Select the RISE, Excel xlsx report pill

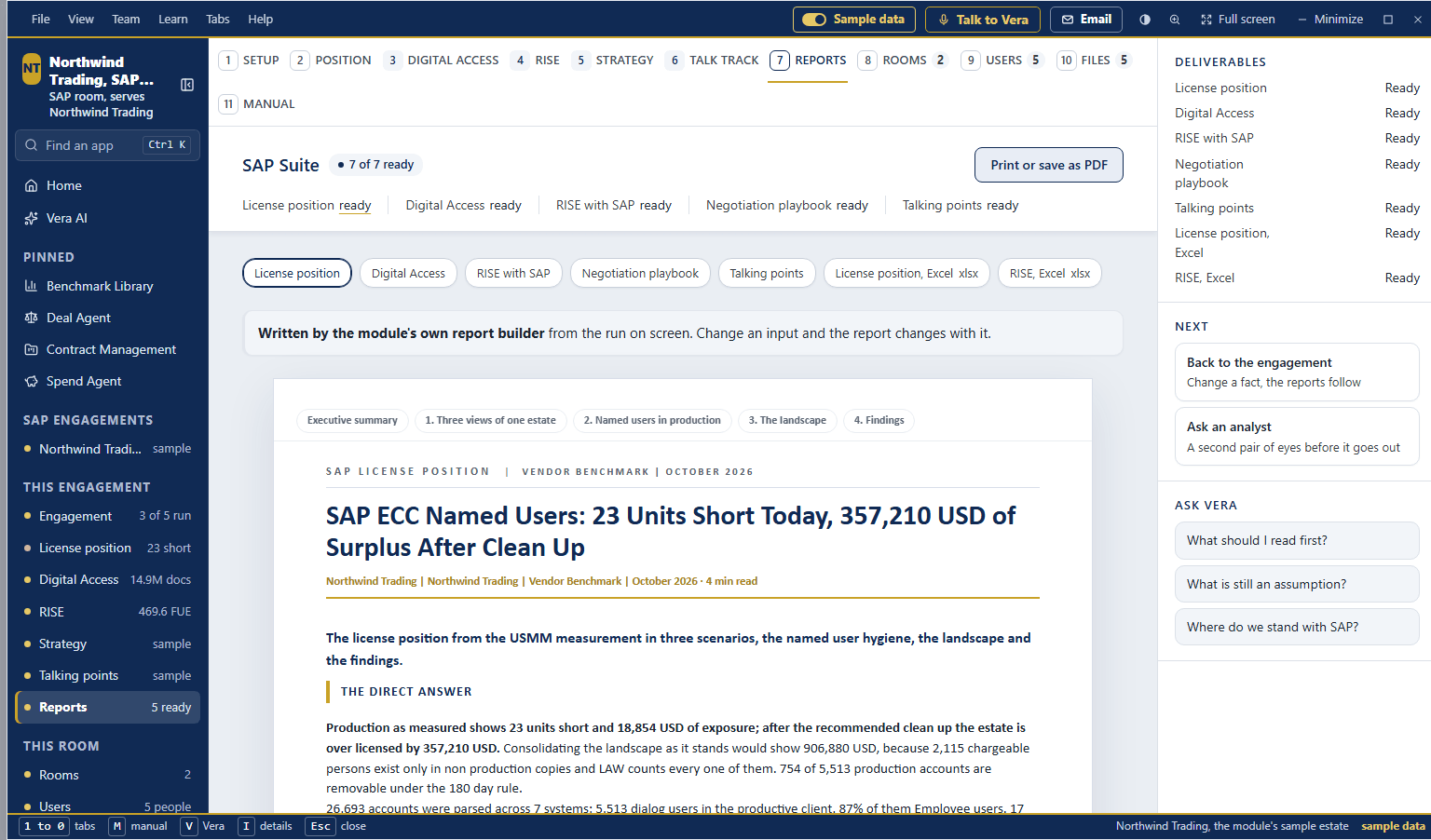point(1050,273)
